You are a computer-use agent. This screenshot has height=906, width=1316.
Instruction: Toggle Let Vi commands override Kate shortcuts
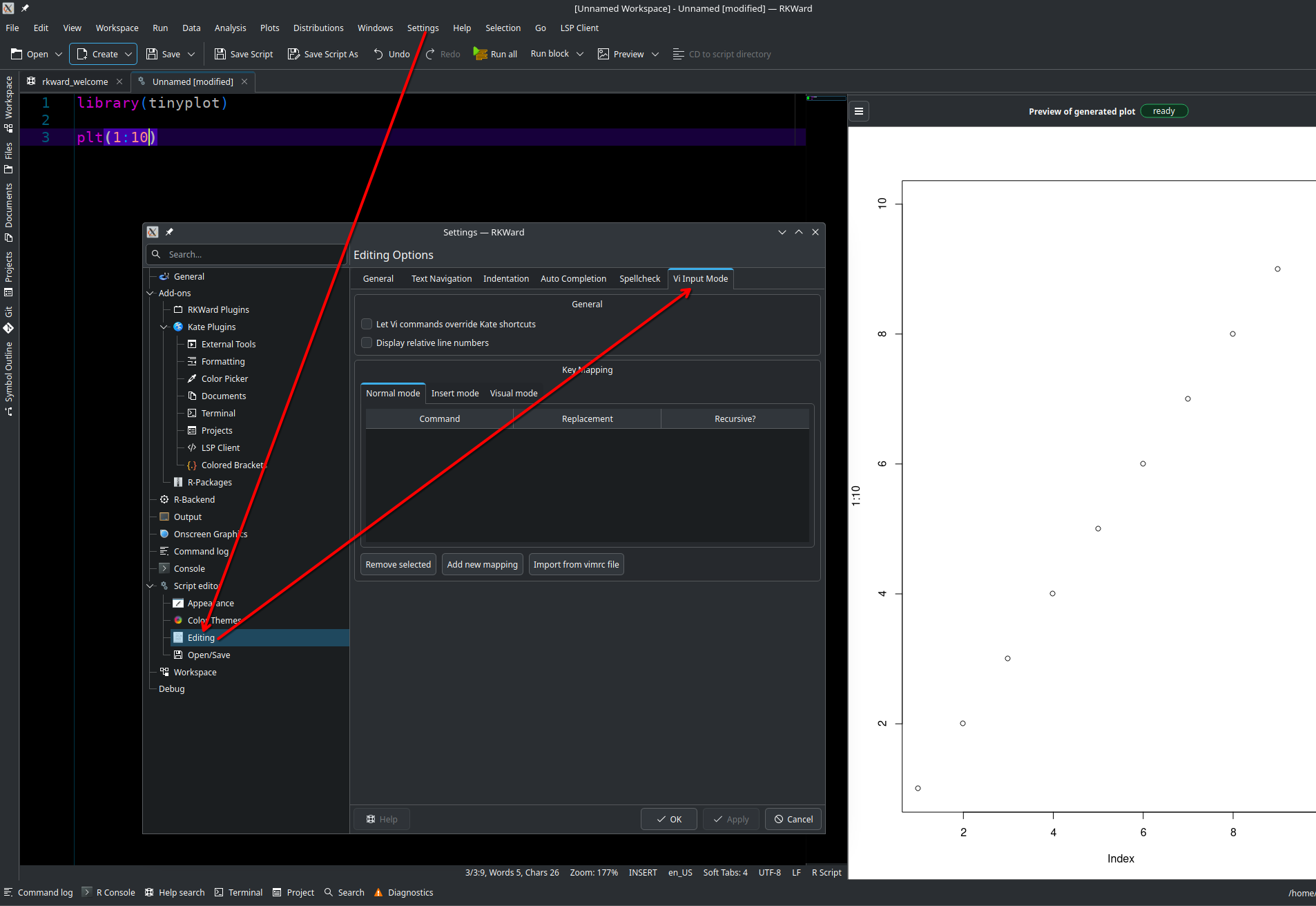pos(367,324)
